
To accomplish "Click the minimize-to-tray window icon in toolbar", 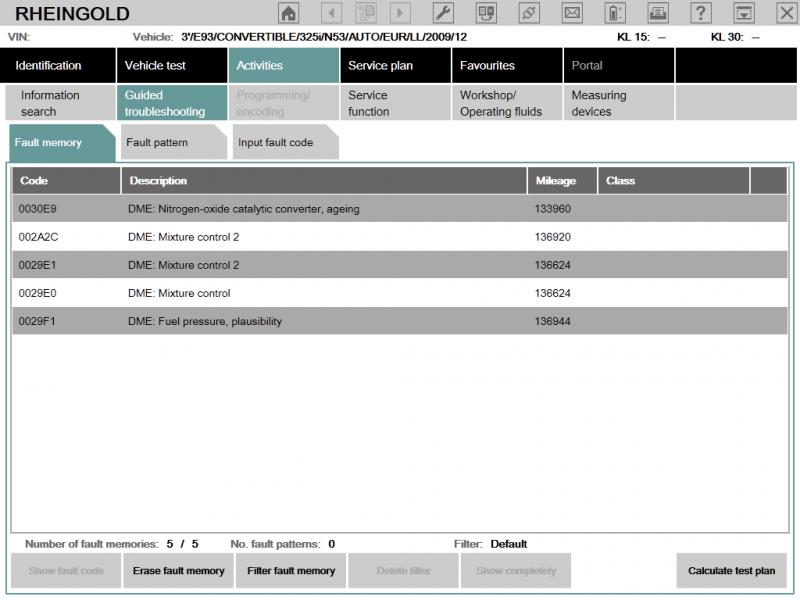I will click(x=744, y=13).
